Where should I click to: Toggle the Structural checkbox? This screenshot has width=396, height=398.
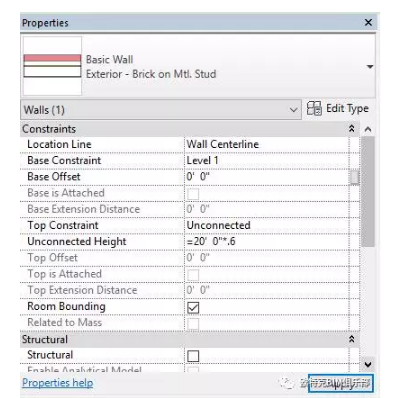click(x=193, y=356)
